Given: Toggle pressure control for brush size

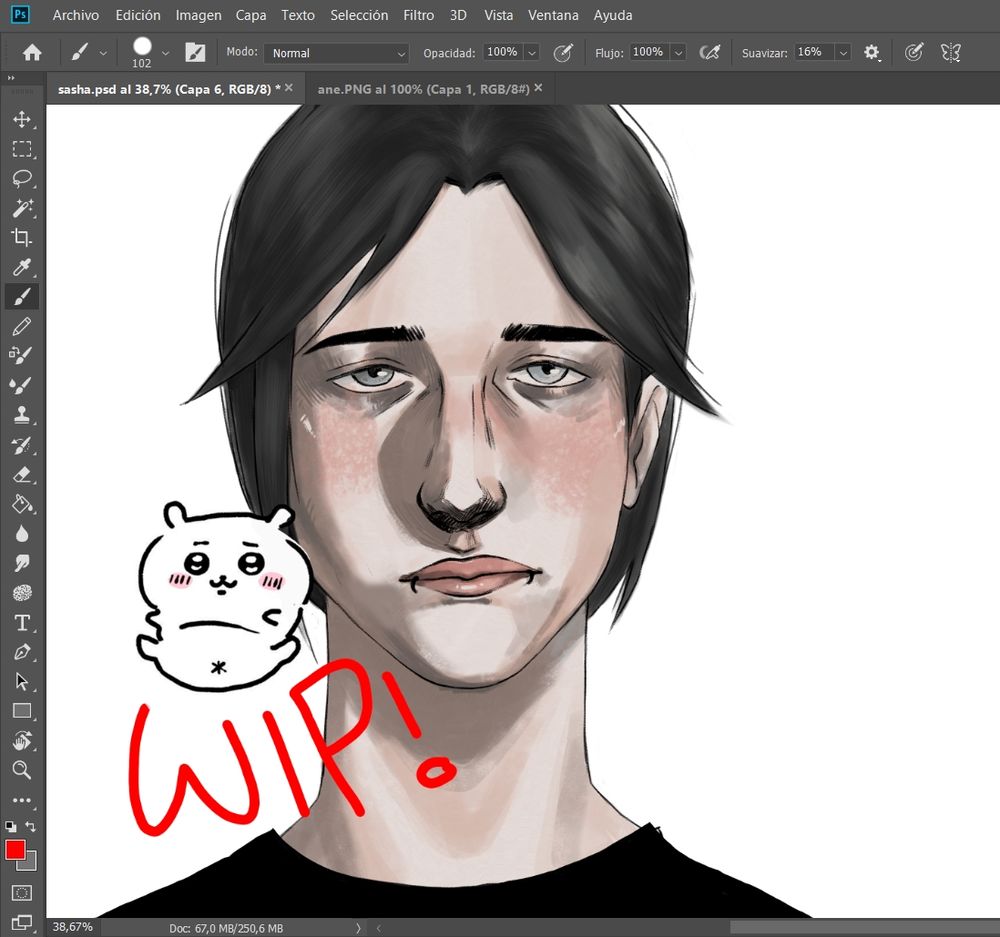Looking at the screenshot, I should [x=914, y=52].
